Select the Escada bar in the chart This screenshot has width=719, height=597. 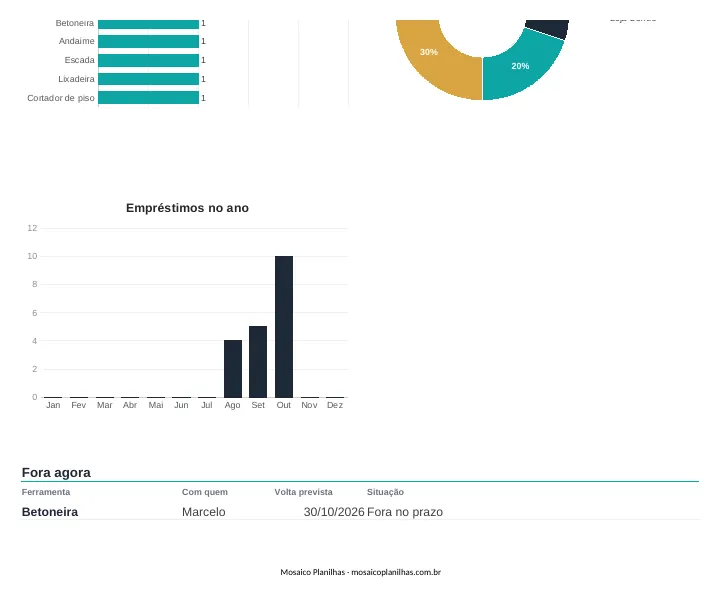[x=149, y=60]
